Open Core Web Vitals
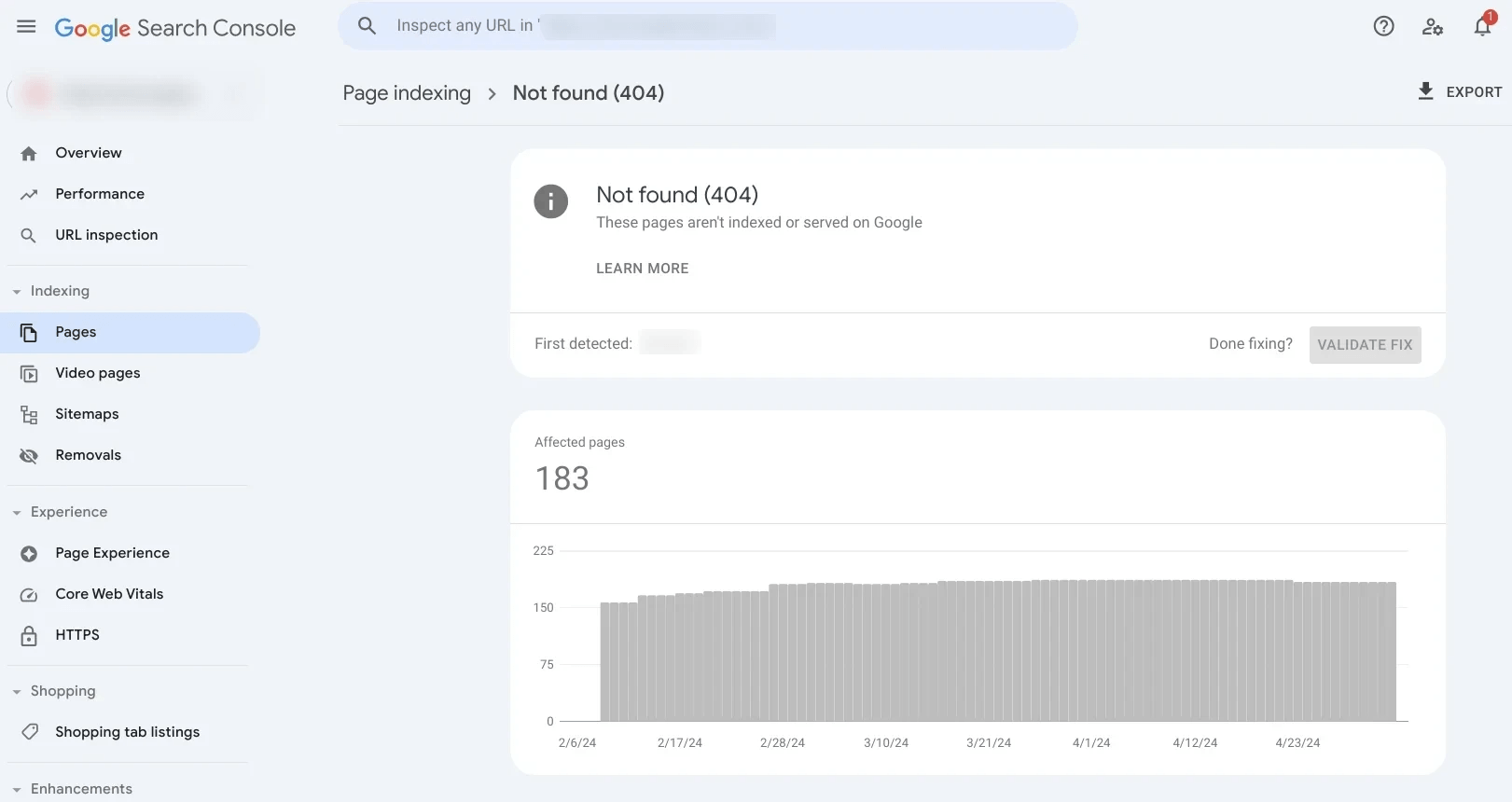Viewport: 1512px width, 802px height. click(x=109, y=594)
